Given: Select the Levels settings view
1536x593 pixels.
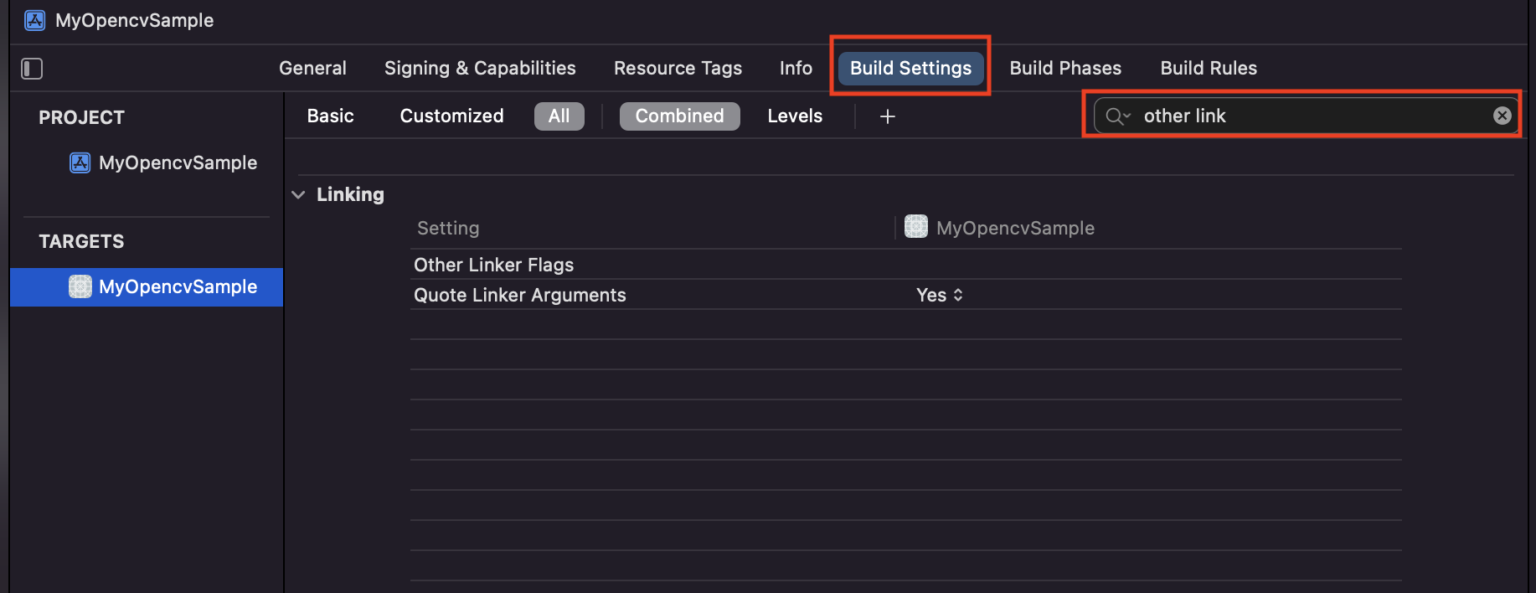Looking at the screenshot, I should [x=795, y=116].
